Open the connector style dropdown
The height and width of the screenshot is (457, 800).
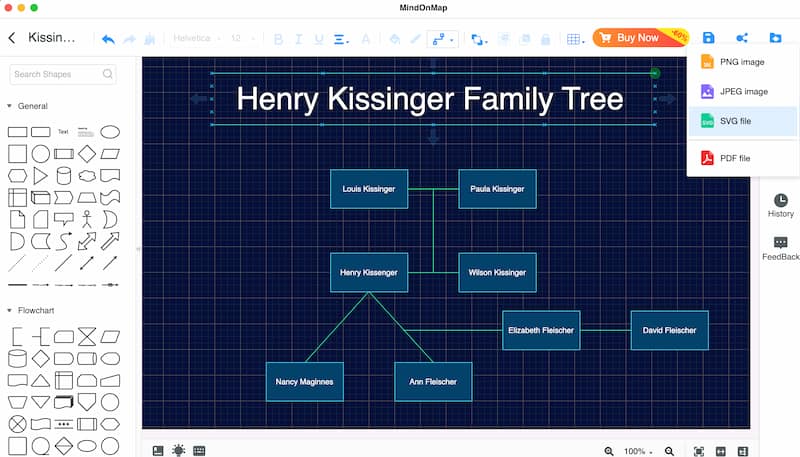[442, 39]
